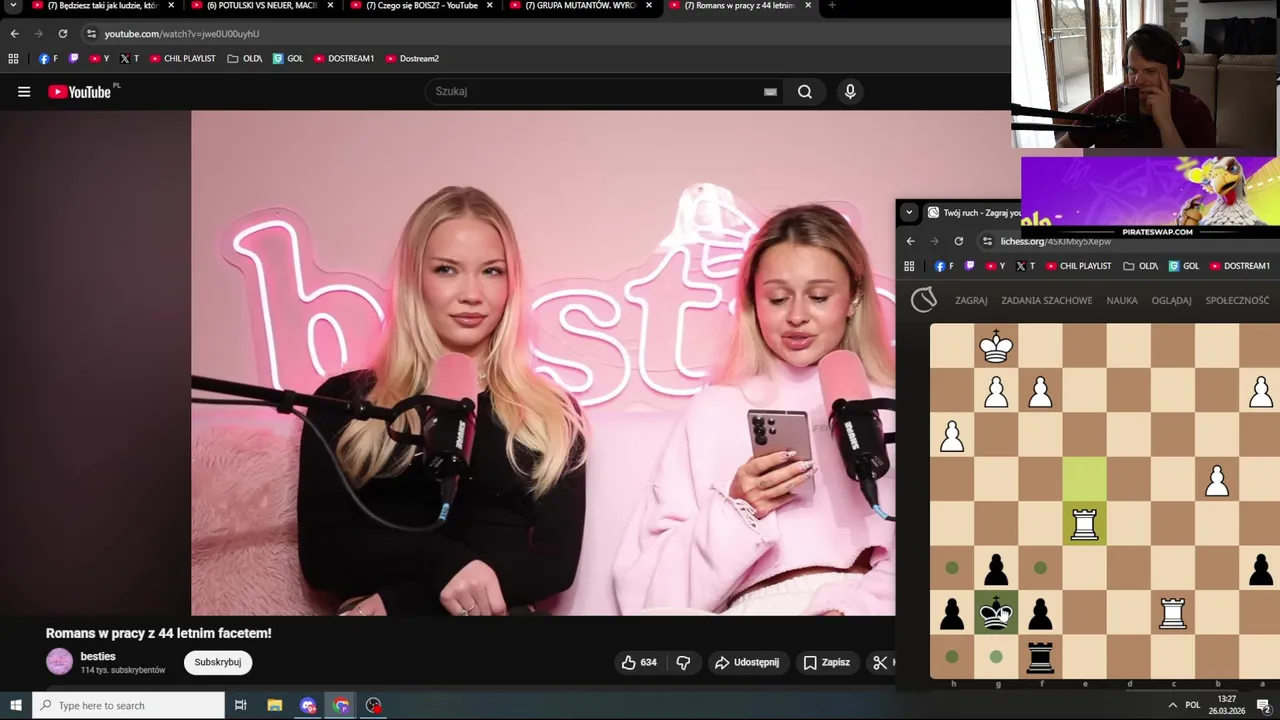Open the Windows Start menu
The image size is (1280, 720).
point(16,705)
